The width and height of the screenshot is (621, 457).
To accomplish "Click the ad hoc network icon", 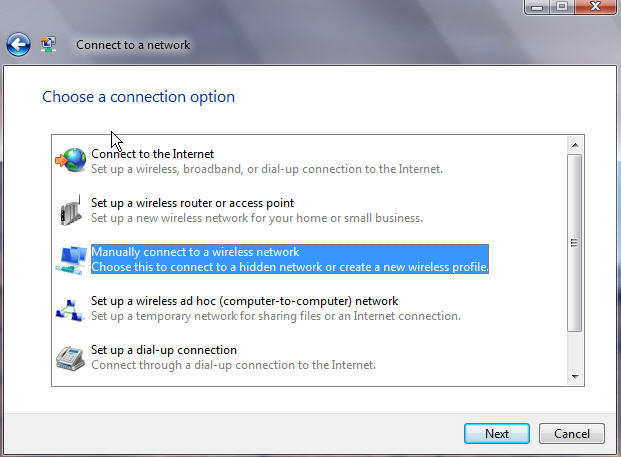I will (x=70, y=310).
